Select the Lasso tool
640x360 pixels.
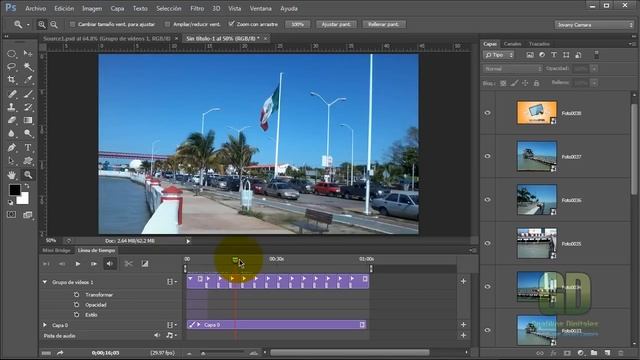pos(11,67)
